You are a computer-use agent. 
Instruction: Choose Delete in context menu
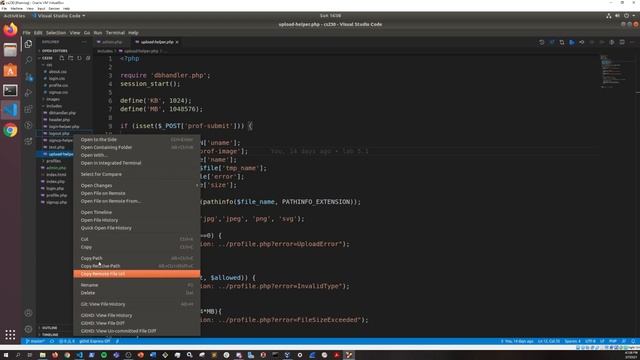coord(137,293)
